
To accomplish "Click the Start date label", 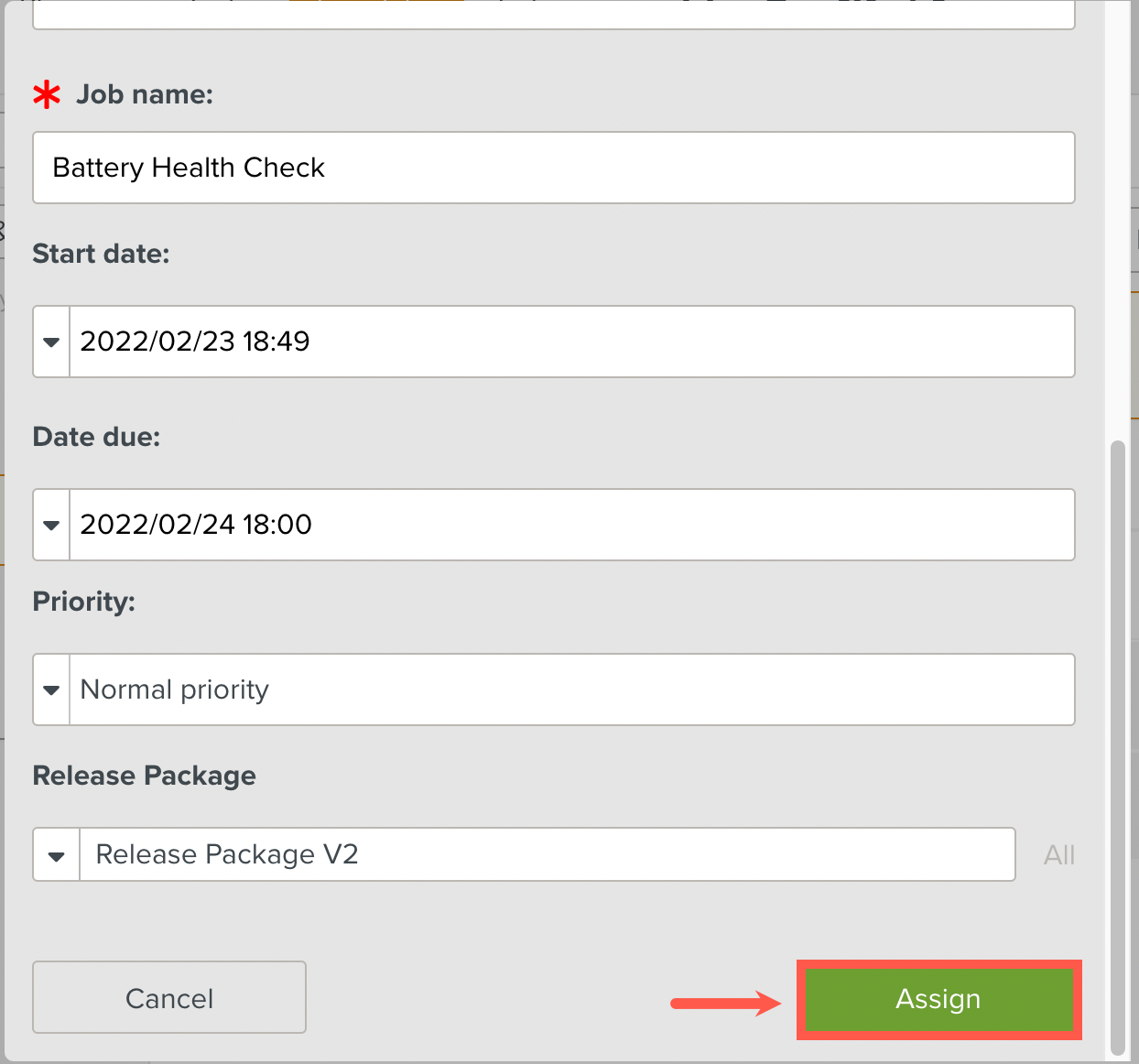I will pos(101,254).
